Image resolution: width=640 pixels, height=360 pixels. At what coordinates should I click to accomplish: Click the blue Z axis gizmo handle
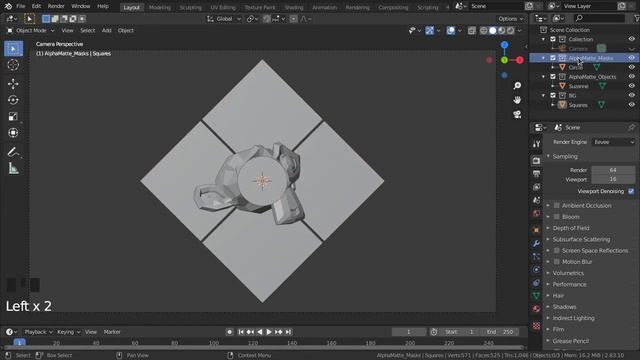pyautogui.click(x=505, y=45)
